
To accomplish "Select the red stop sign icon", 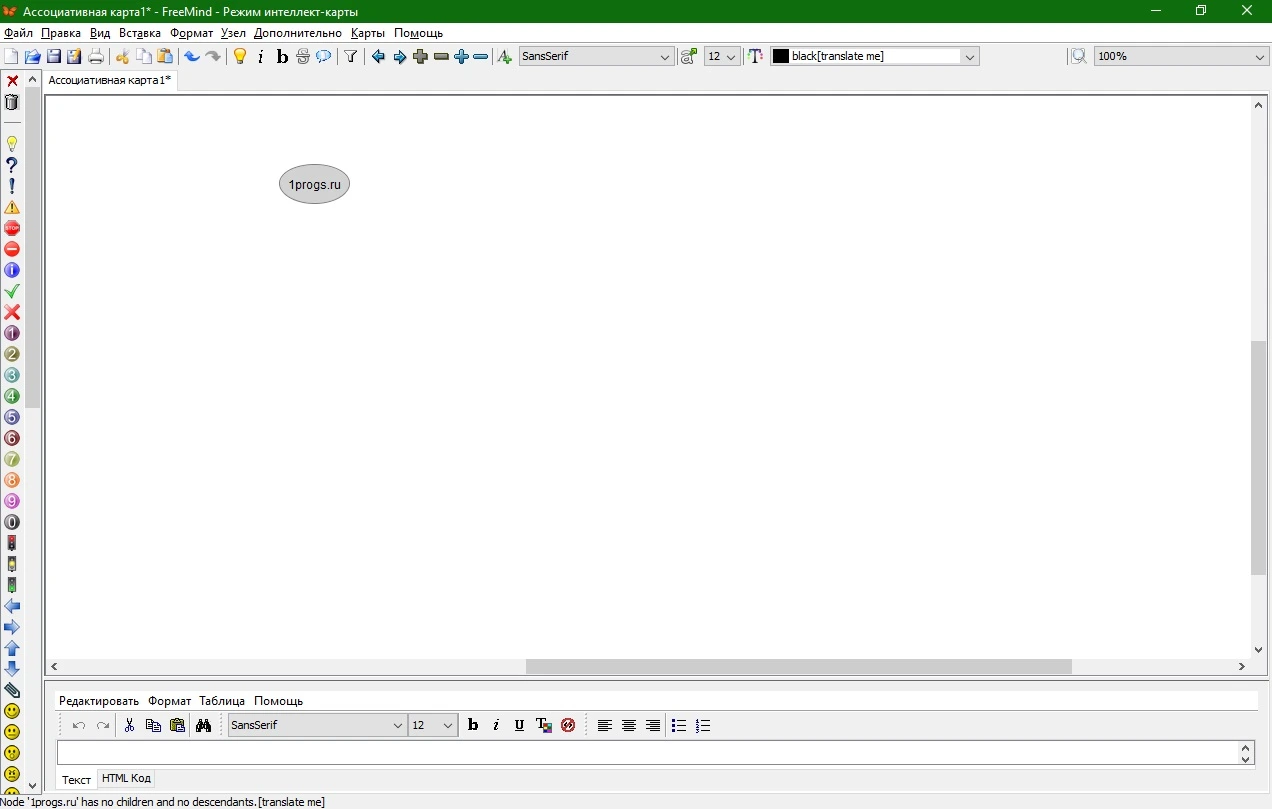I will [x=12, y=228].
